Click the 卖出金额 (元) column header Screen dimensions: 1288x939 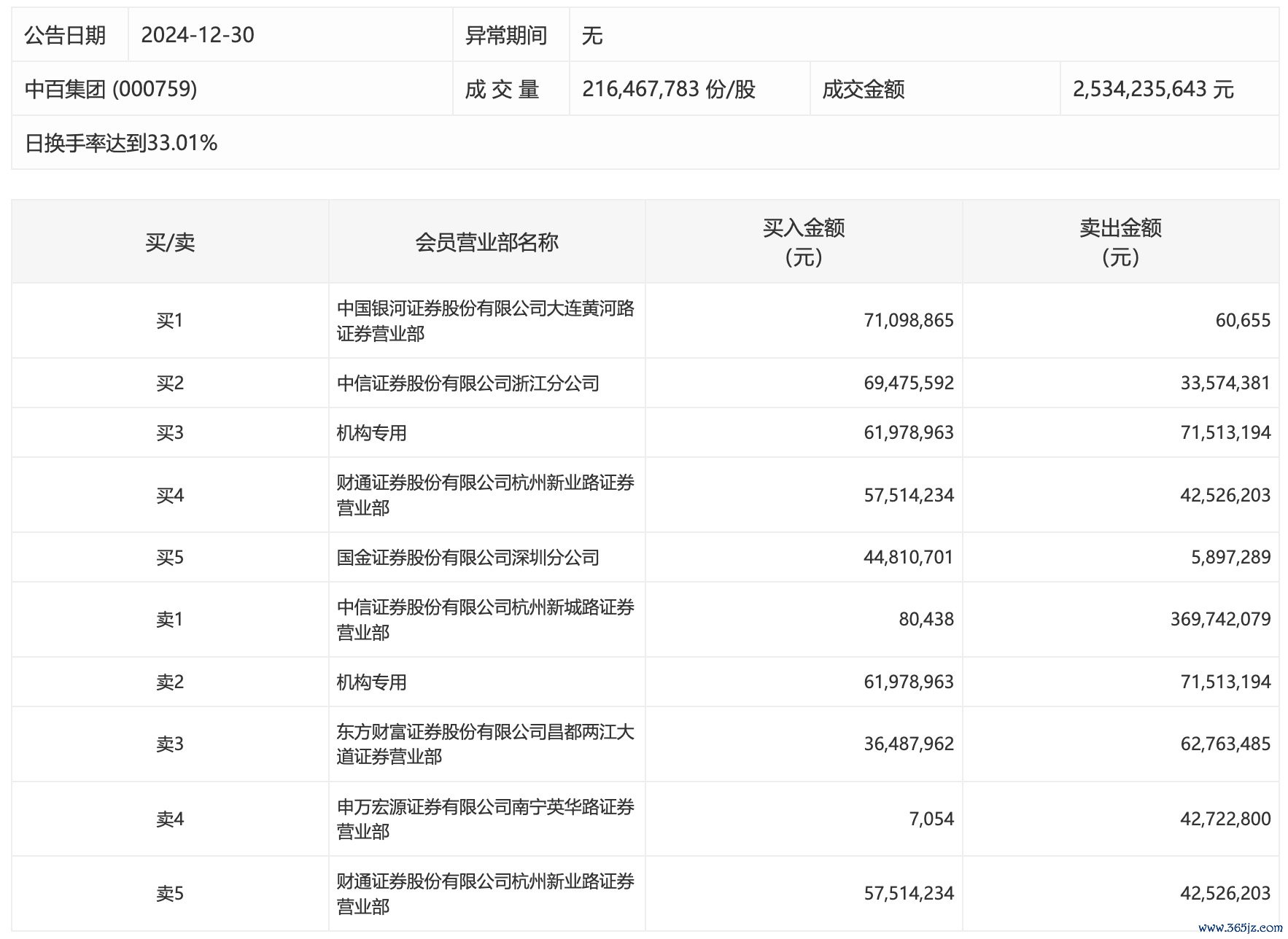click(x=1120, y=242)
